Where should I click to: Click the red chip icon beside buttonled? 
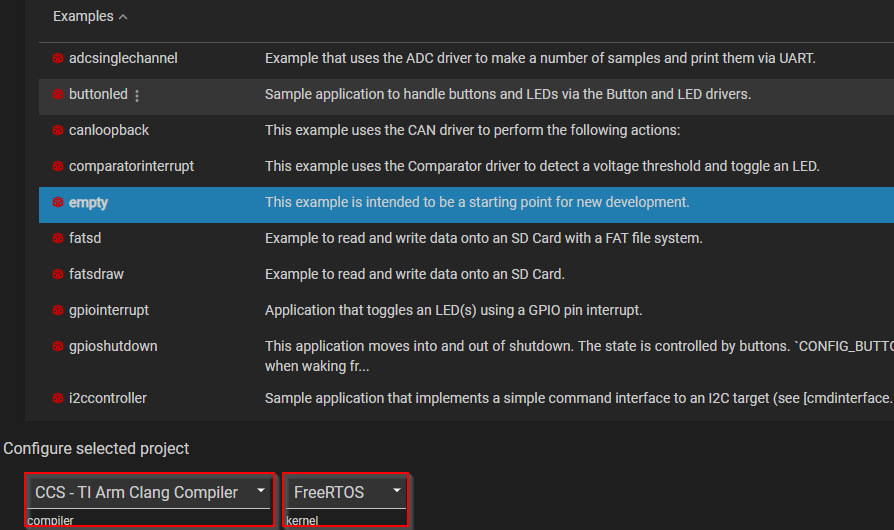(x=58, y=94)
